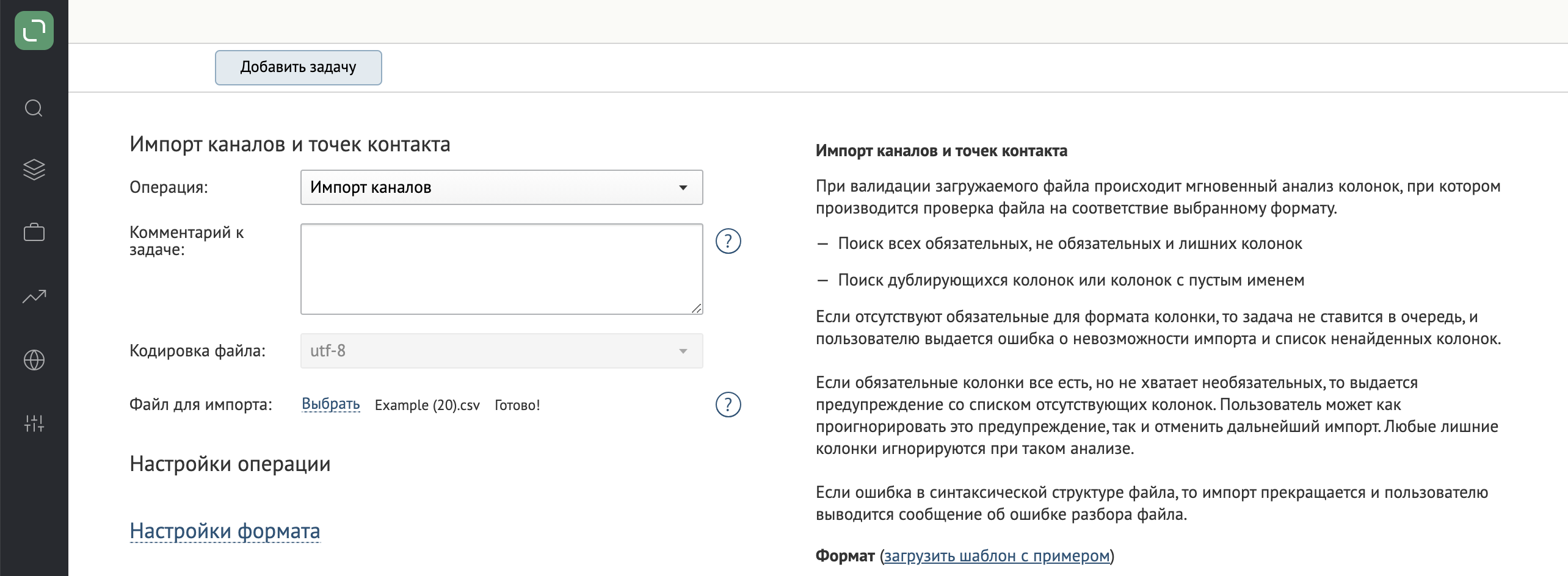Open the Операция dropdown Импорт каналов

tap(502, 187)
